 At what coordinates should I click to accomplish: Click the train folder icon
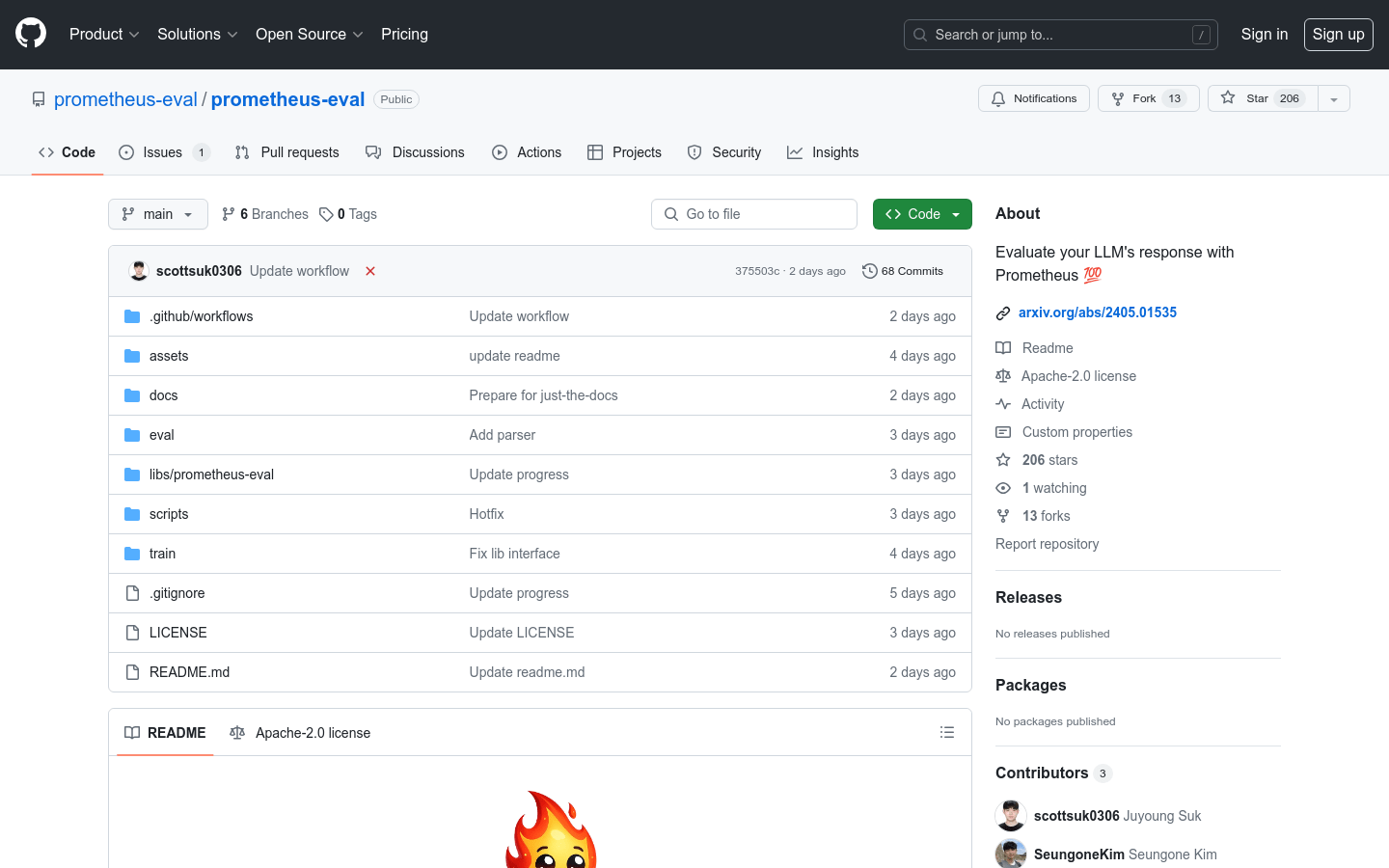132,554
